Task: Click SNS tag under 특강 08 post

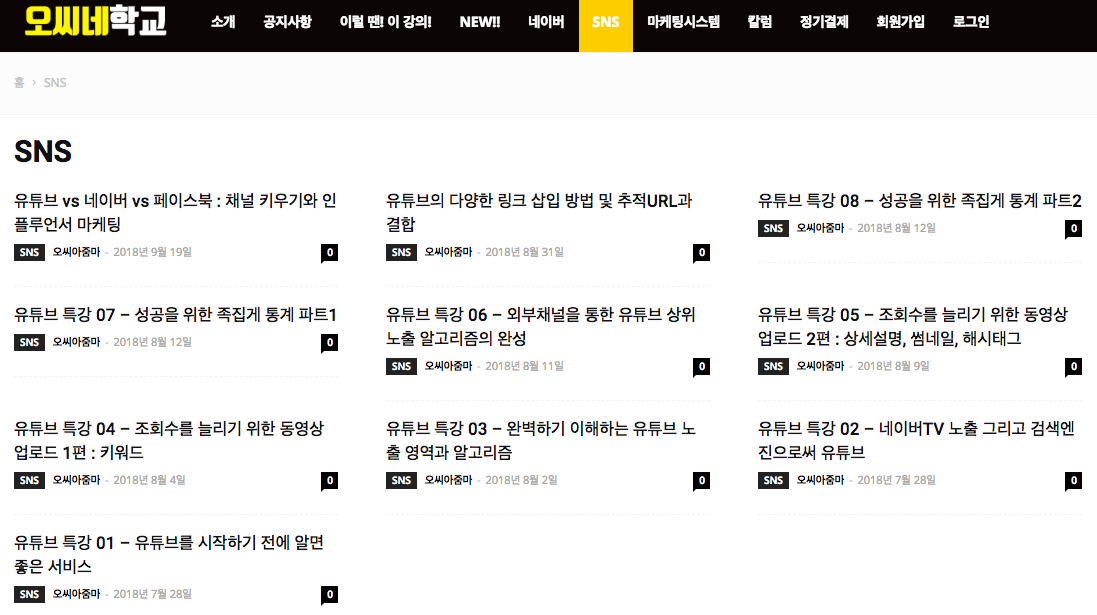Action: click(773, 228)
